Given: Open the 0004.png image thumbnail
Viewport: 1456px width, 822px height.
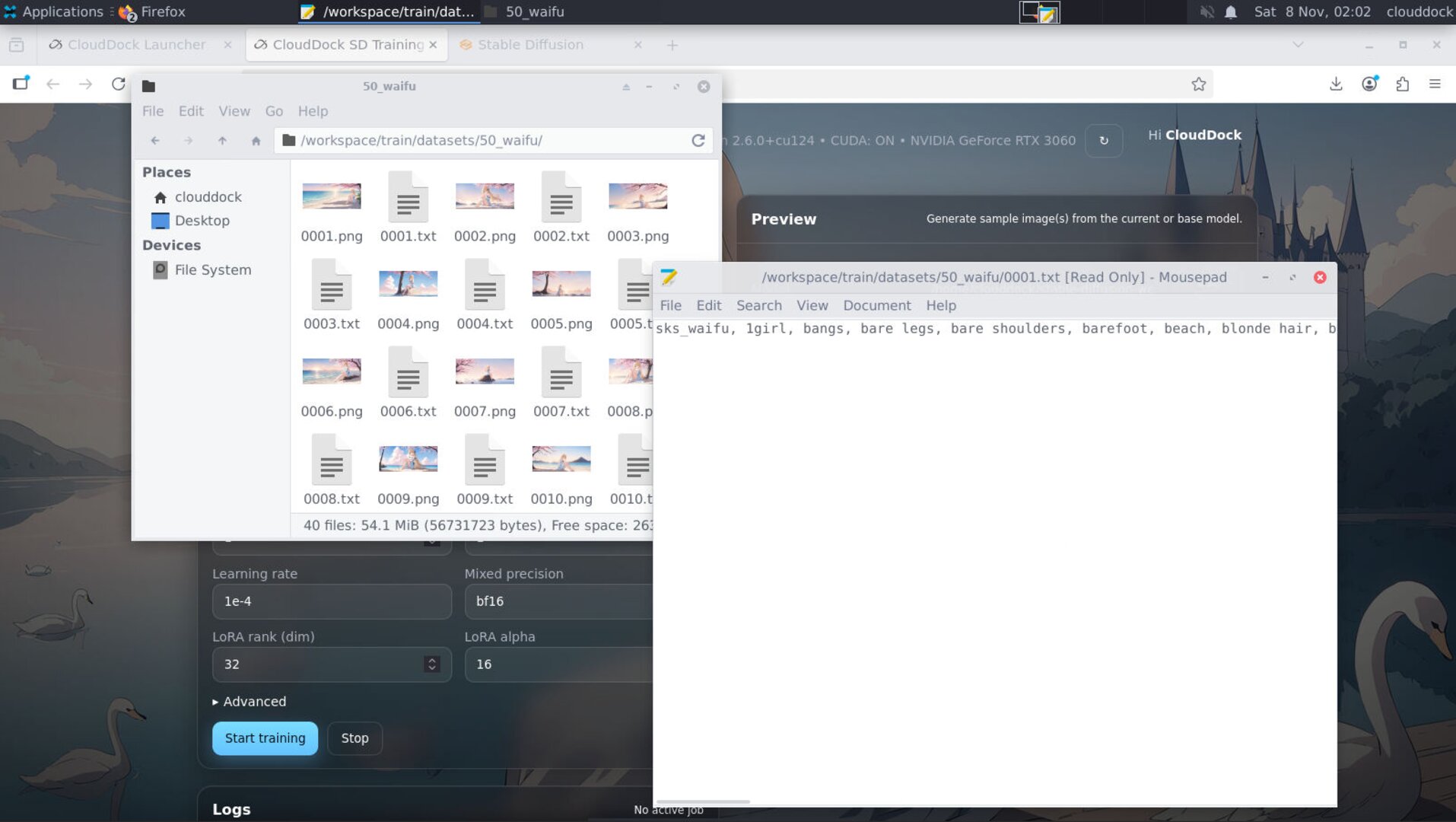Looking at the screenshot, I should (x=408, y=282).
